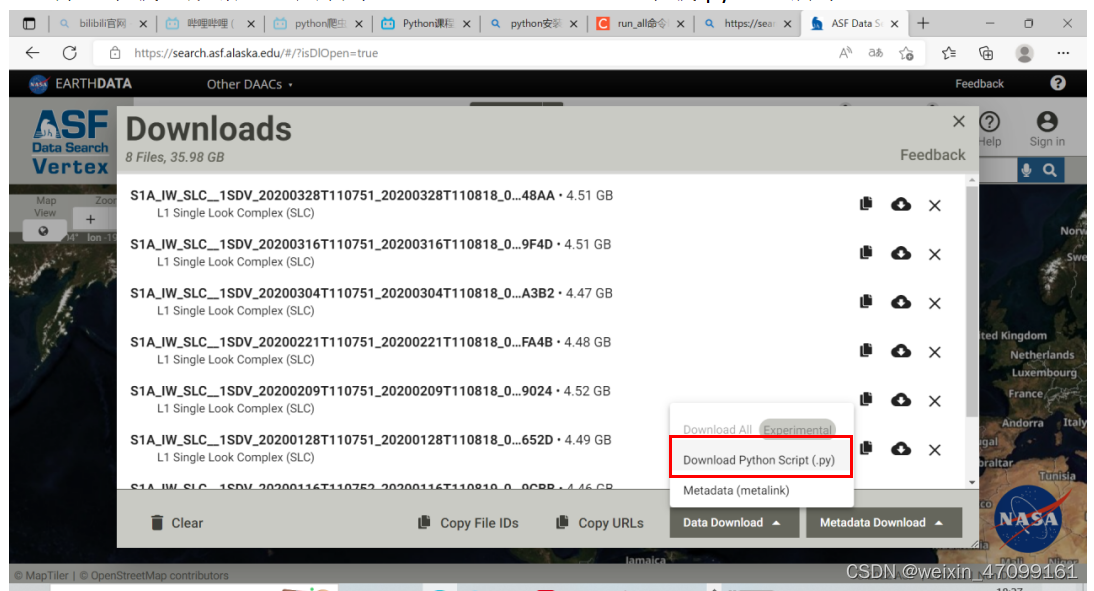The width and height of the screenshot is (1094, 591).
Task: Copy file ID for the 20200328 SLC file
Action: pyautogui.click(x=866, y=204)
